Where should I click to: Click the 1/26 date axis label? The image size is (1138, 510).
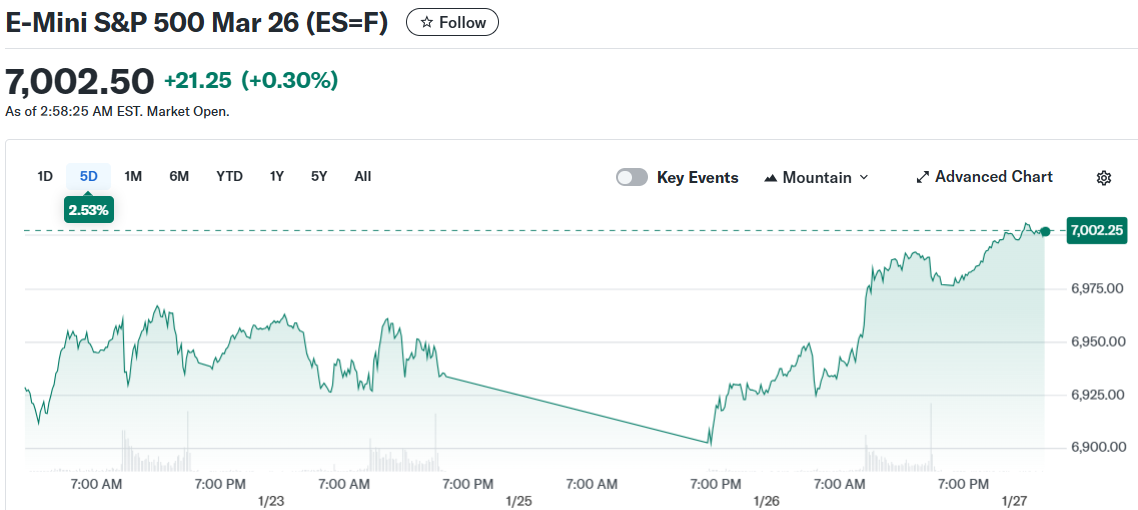(x=766, y=500)
